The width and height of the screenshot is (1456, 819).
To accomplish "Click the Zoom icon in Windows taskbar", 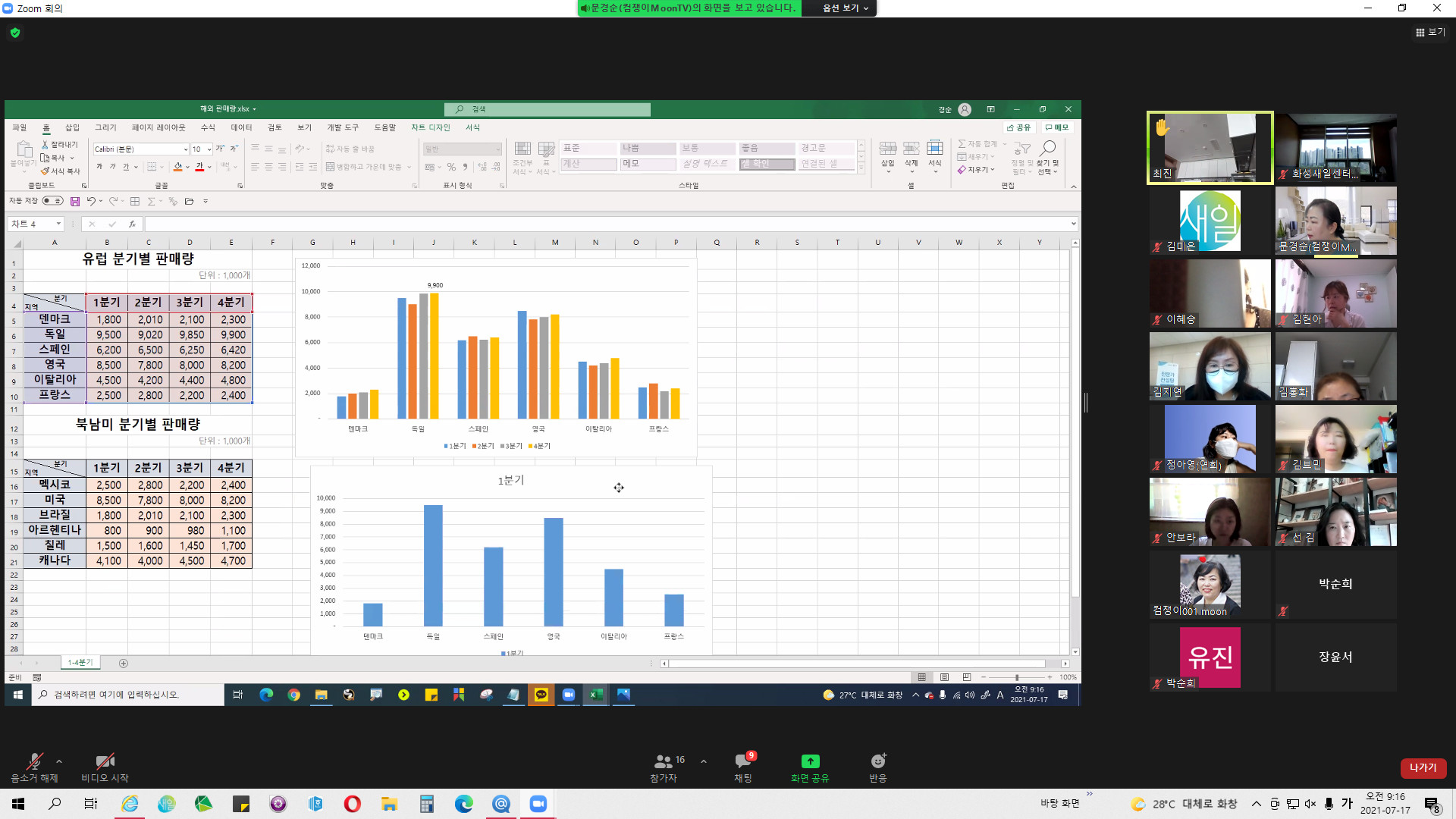I will 538,804.
